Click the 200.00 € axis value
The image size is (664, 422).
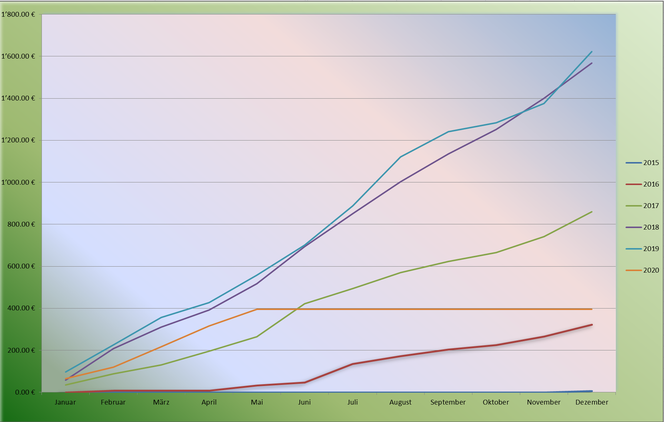(21, 350)
